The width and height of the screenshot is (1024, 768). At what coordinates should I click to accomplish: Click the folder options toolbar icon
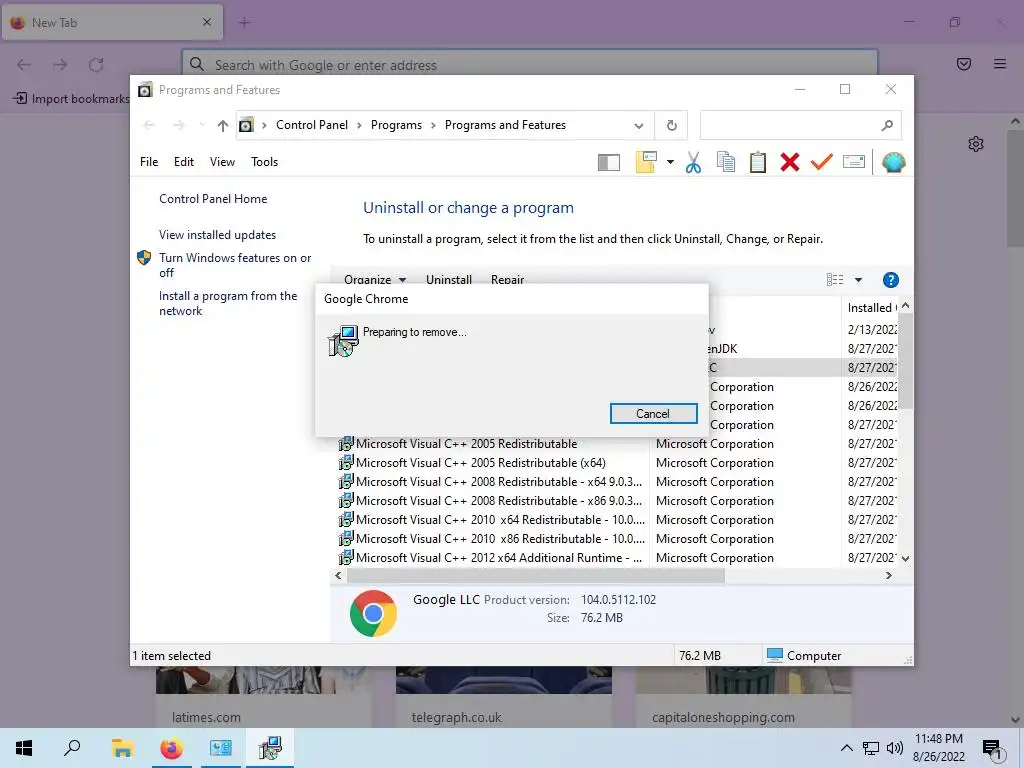click(x=646, y=162)
